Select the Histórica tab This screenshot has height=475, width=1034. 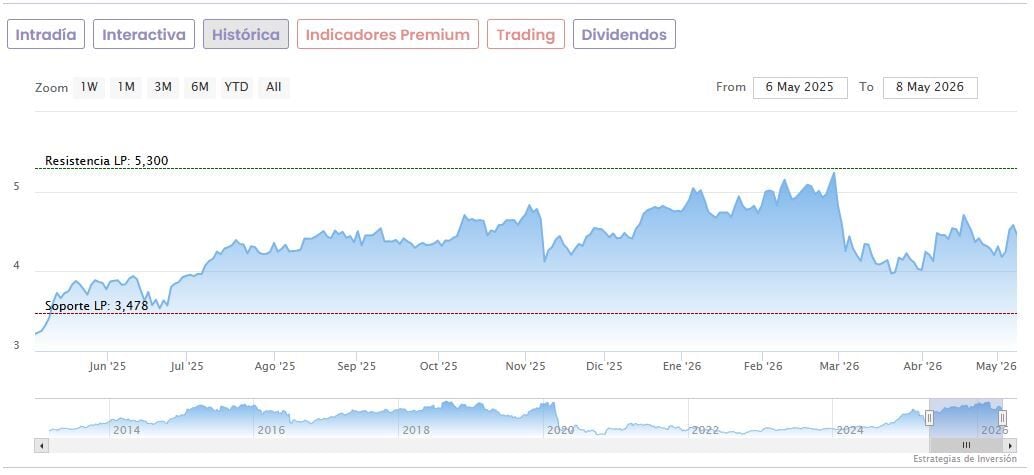pyautogui.click(x=246, y=34)
